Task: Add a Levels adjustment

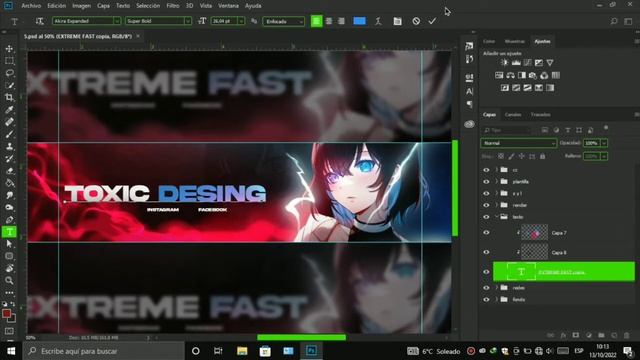Action: pos(516,62)
